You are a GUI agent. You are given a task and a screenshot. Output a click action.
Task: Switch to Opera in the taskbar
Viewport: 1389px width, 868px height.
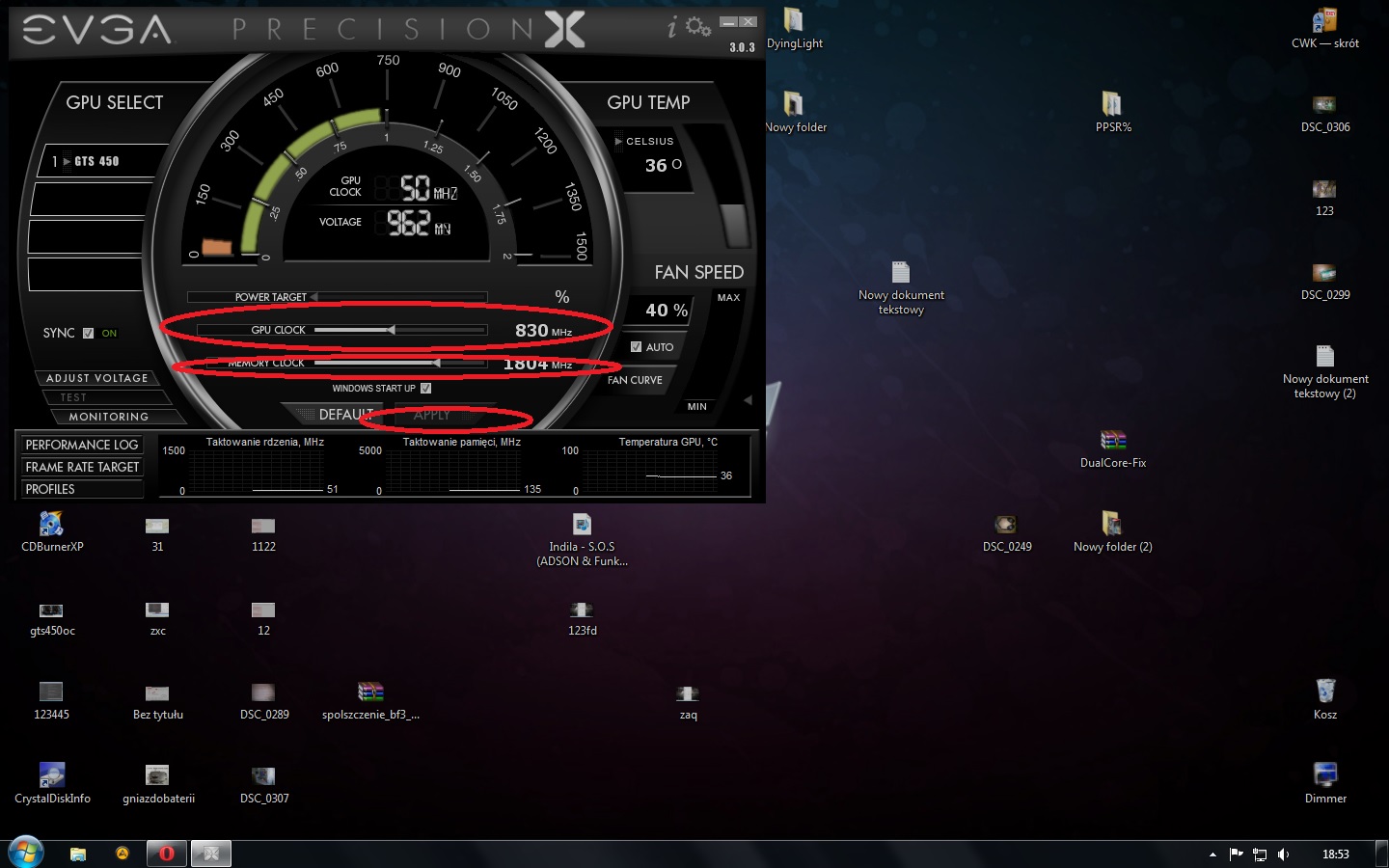166,854
